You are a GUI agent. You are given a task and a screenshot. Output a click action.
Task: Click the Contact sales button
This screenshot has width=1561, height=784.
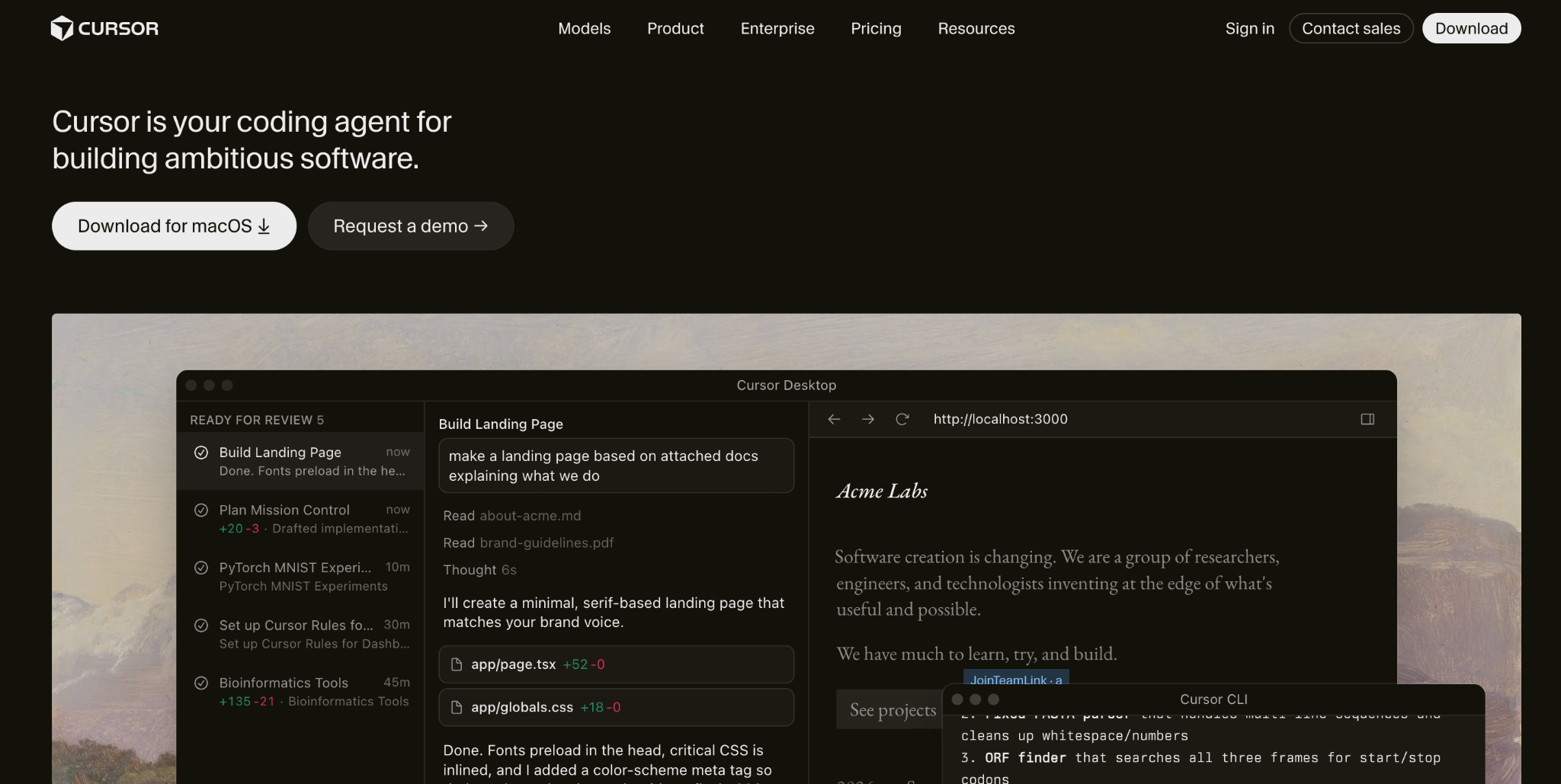pyautogui.click(x=1351, y=28)
